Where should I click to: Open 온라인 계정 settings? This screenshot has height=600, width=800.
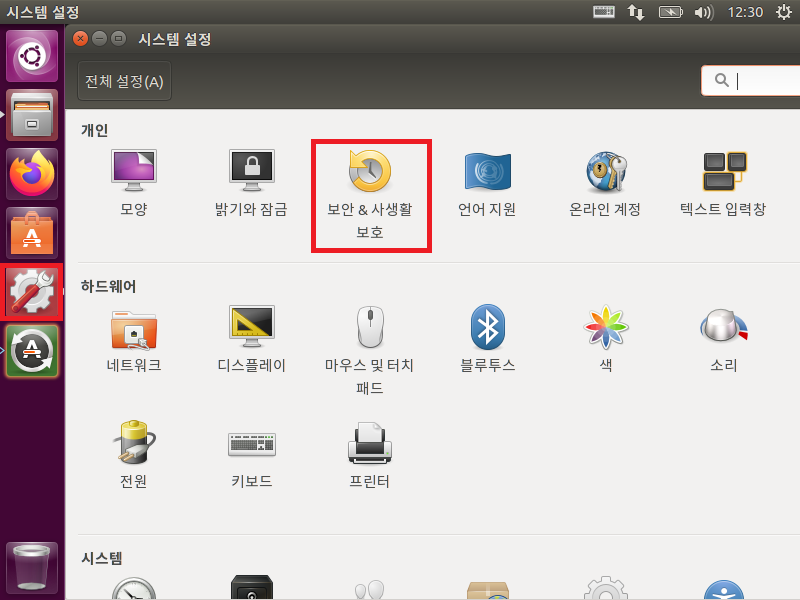tap(605, 183)
